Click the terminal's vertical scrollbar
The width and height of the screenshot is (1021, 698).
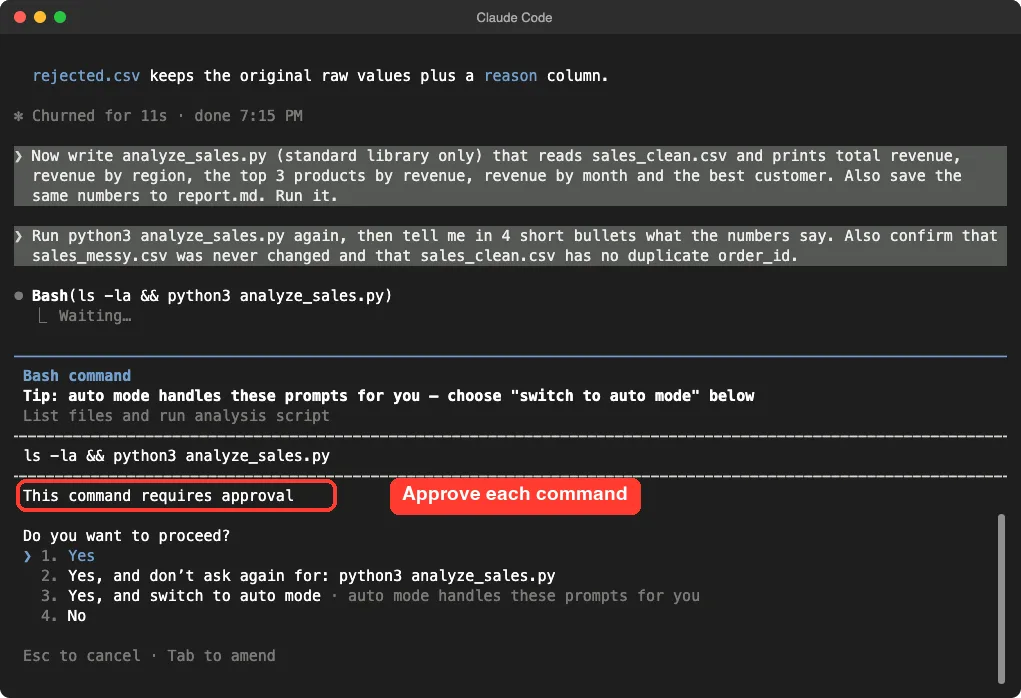1001,598
